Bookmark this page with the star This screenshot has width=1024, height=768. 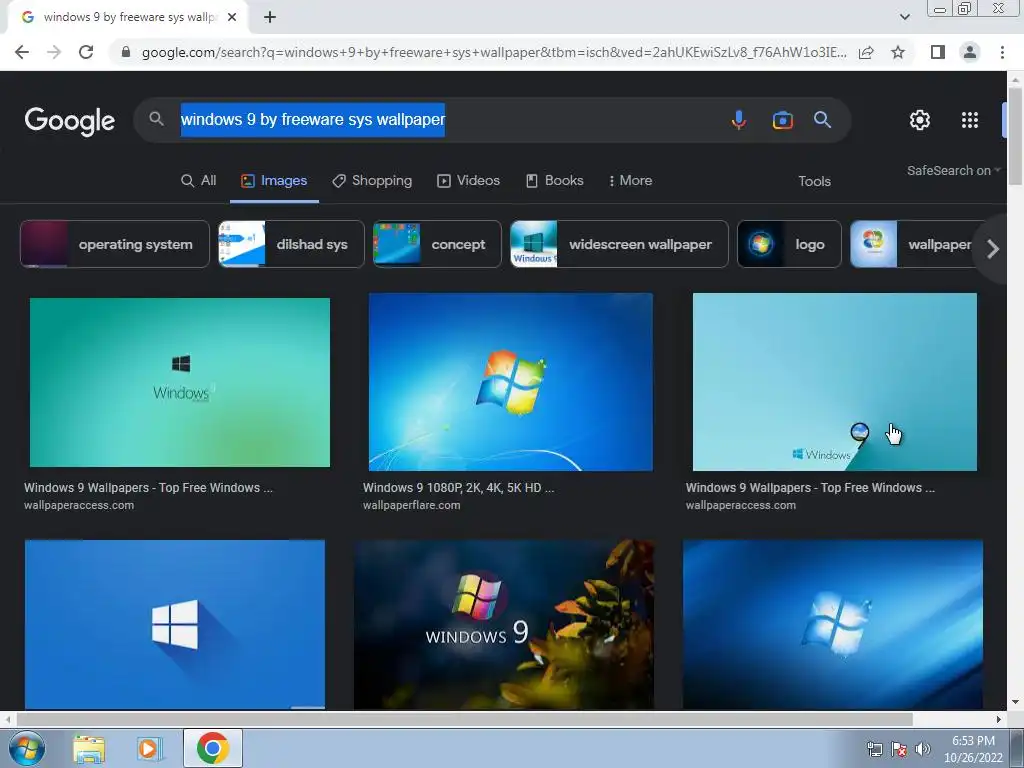coord(898,52)
